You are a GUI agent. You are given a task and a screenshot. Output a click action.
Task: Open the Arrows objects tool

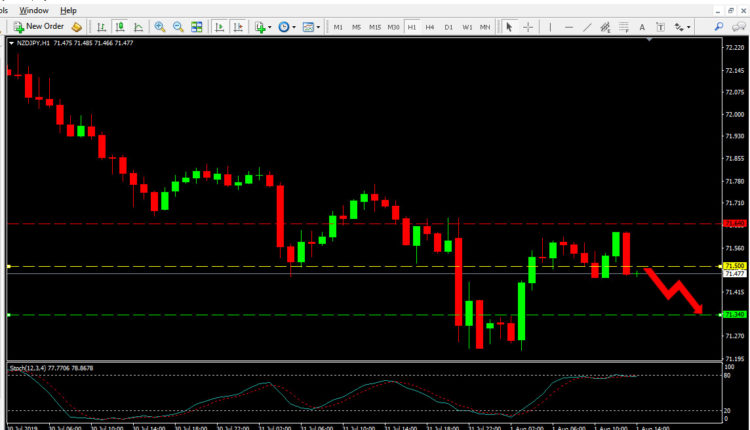(679, 27)
